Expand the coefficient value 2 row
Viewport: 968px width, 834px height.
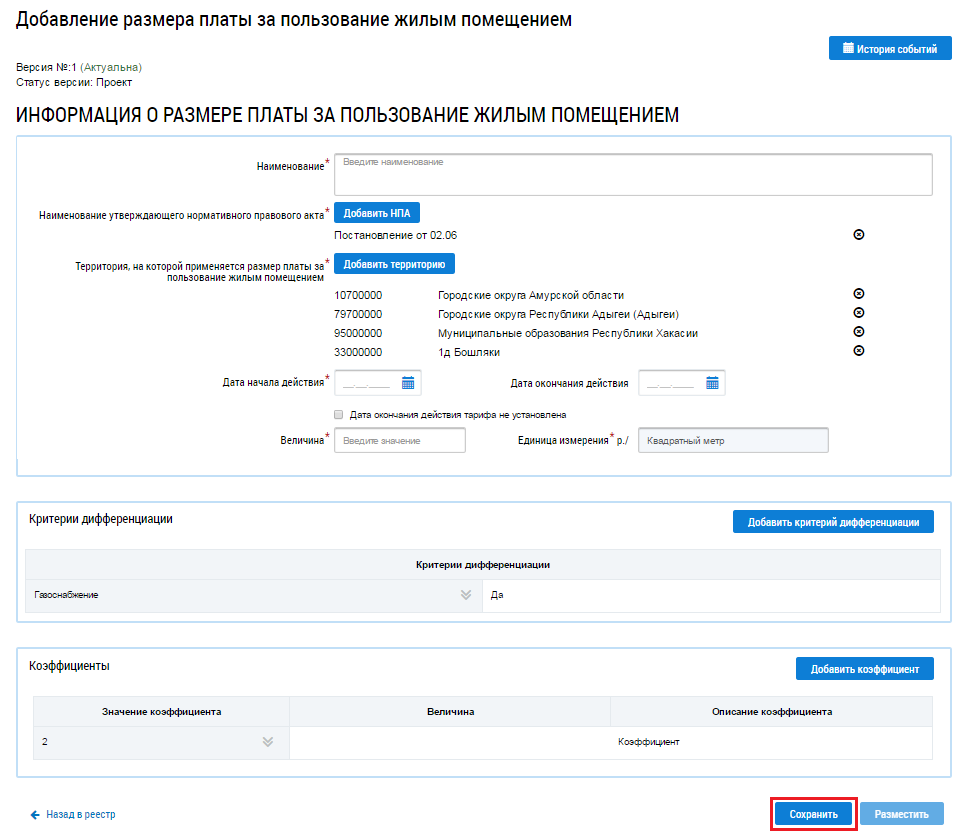click(x=267, y=742)
